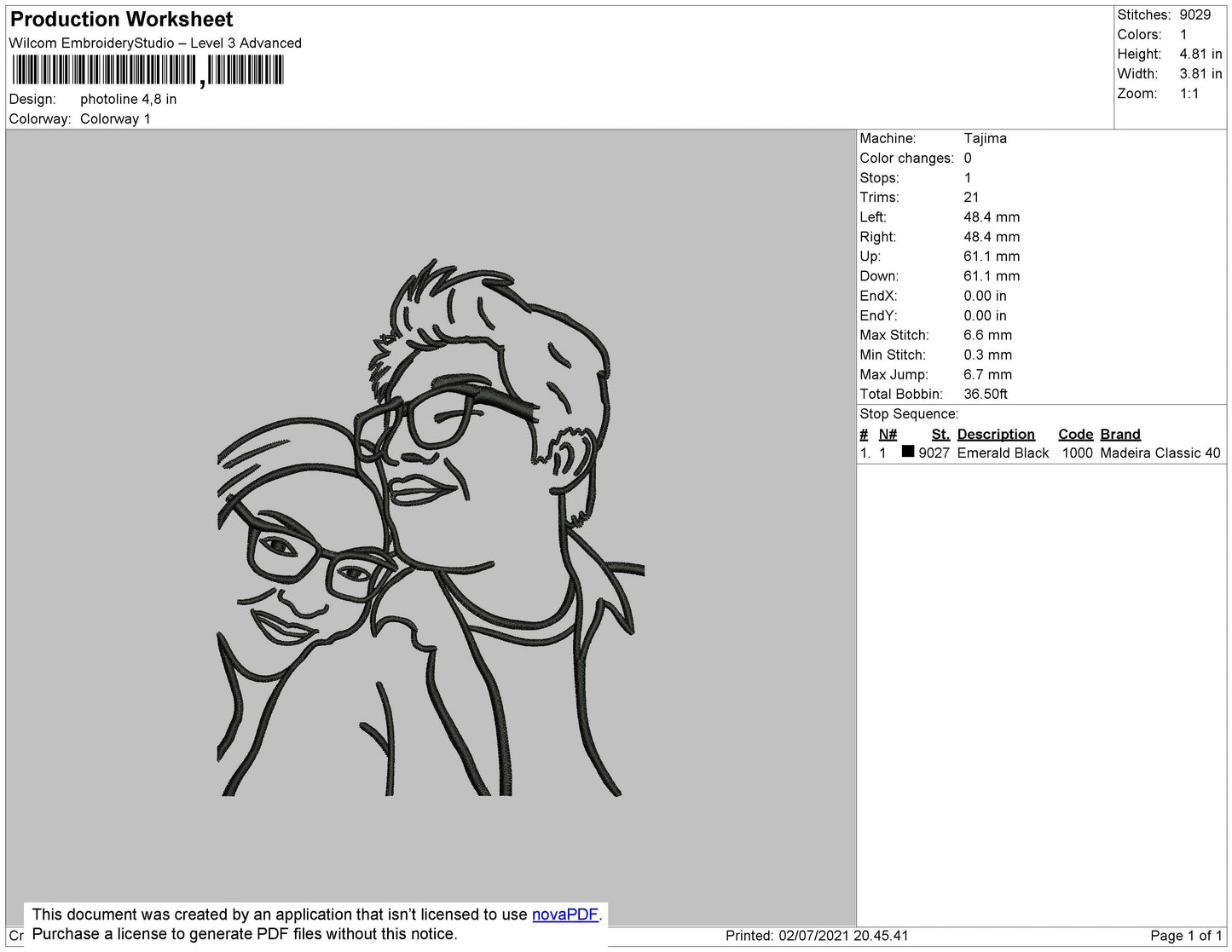Click the Trims value '21'
1232x952 pixels.
click(x=971, y=197)
